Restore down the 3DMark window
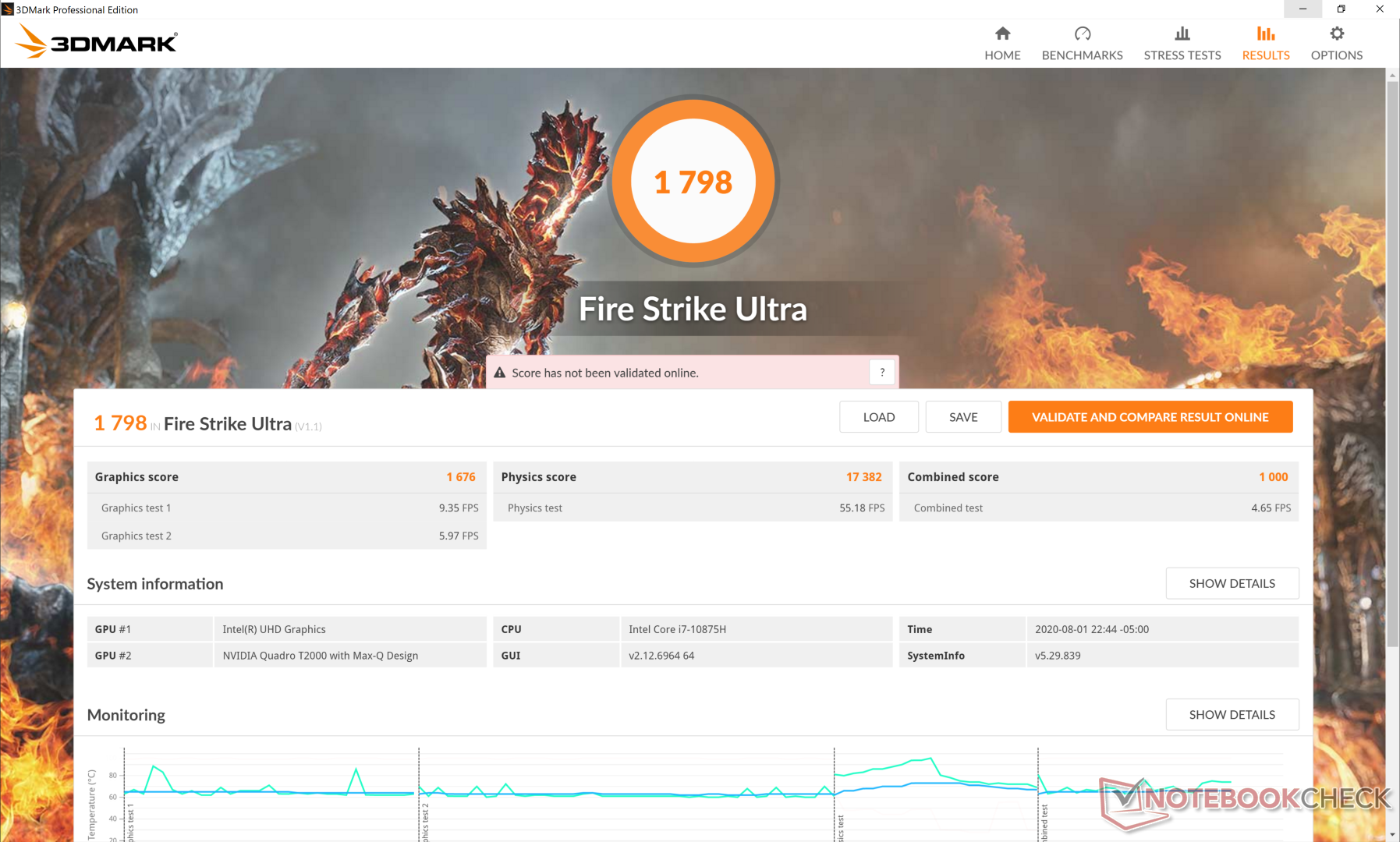Image resolution: width=1400 pixels, height=842 pixels. 1341,9
